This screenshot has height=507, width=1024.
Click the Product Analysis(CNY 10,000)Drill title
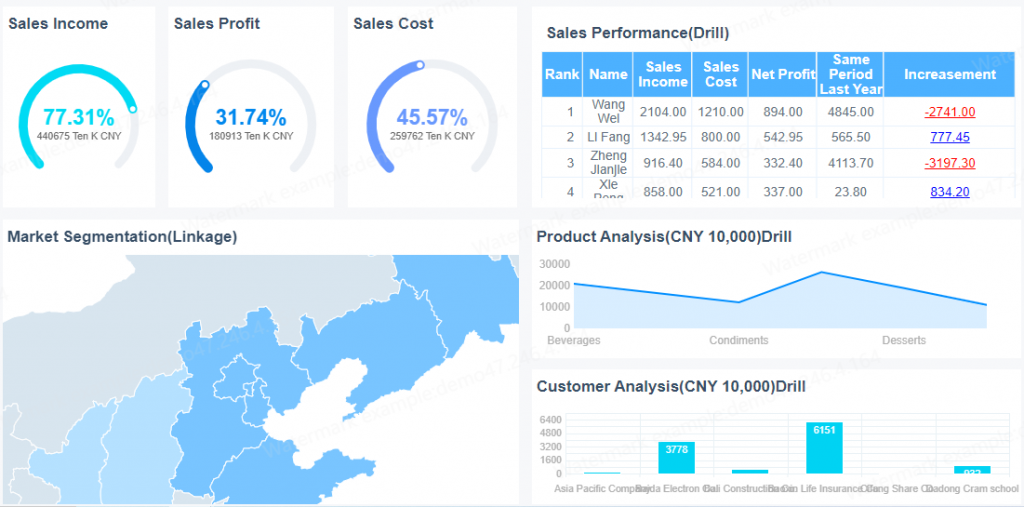coord(664,237)
